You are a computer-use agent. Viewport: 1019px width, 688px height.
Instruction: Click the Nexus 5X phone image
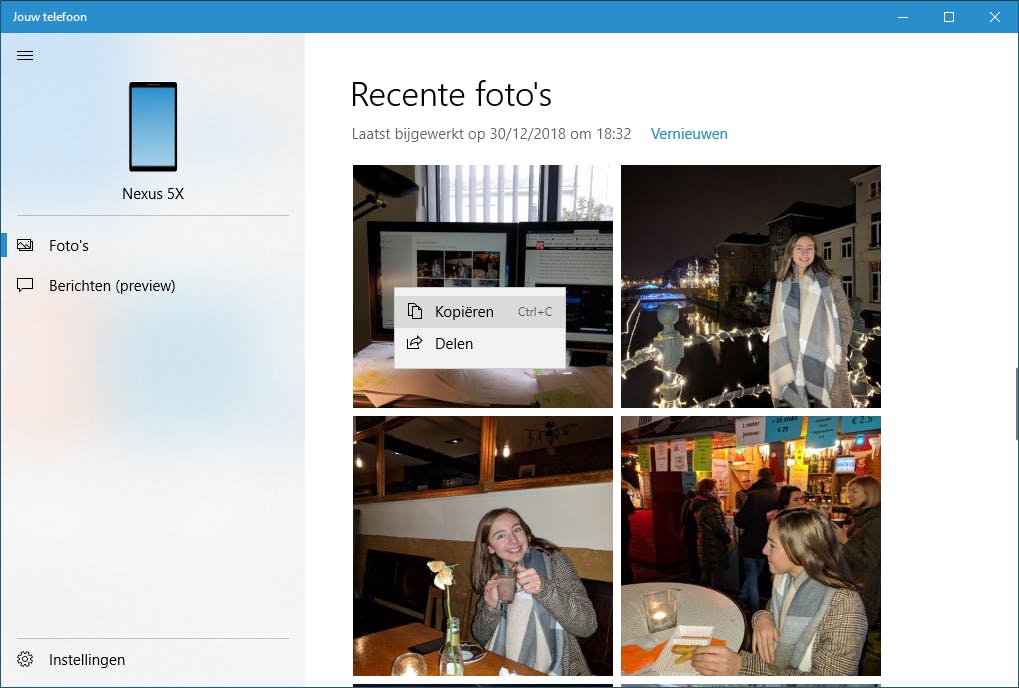[x=153, y=127]
